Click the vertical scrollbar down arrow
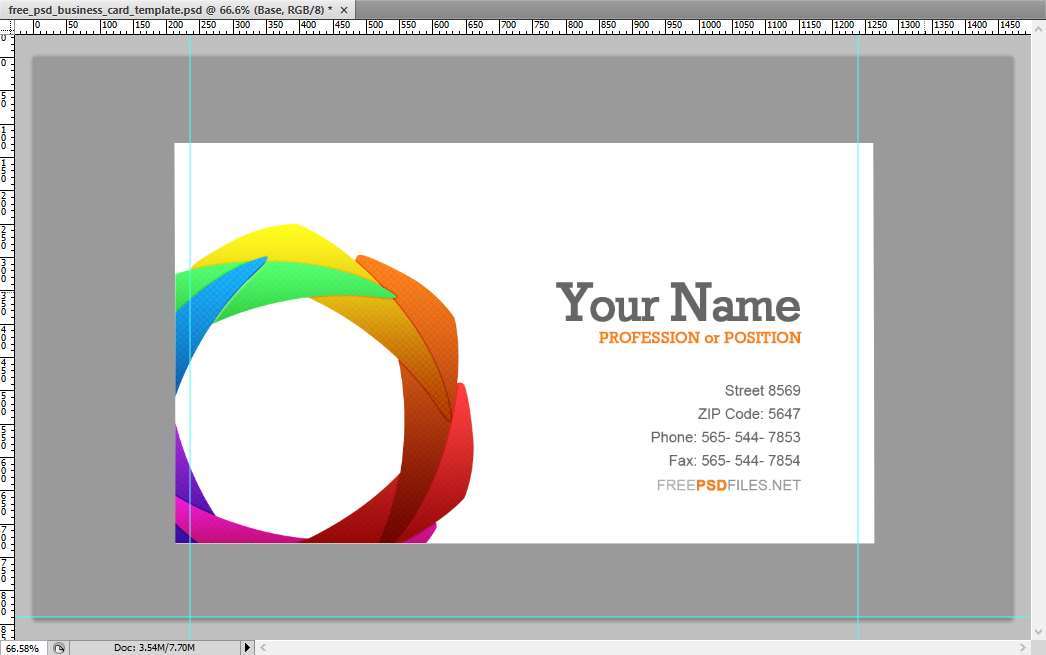Image resolution: width=1046 pixels, height=655 pixels. [x=1039, y=631]
